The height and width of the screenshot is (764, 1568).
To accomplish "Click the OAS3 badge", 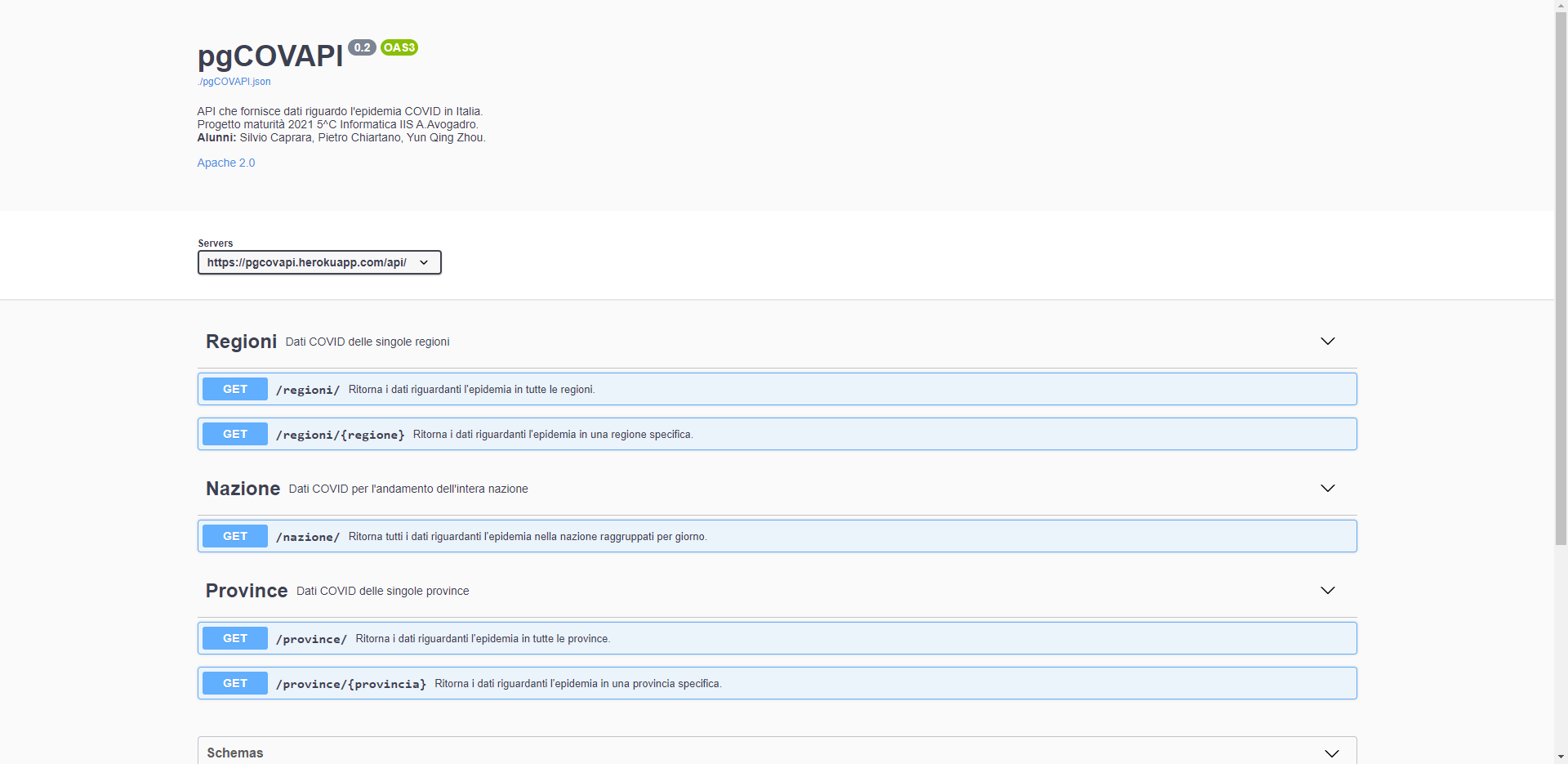I will (399, 47).
